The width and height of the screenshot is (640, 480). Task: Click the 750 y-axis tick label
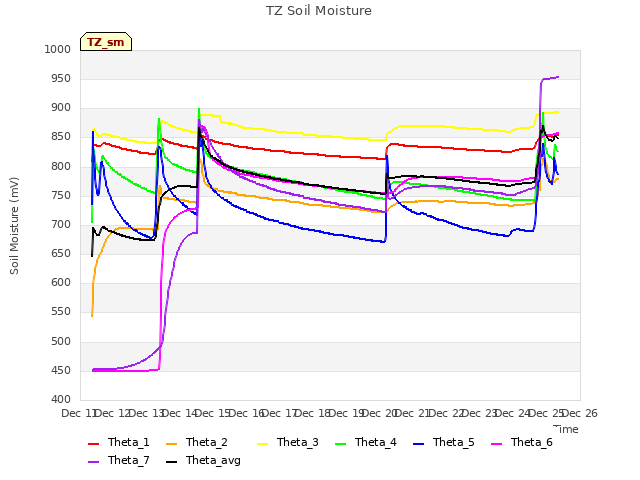click(61, 195)
